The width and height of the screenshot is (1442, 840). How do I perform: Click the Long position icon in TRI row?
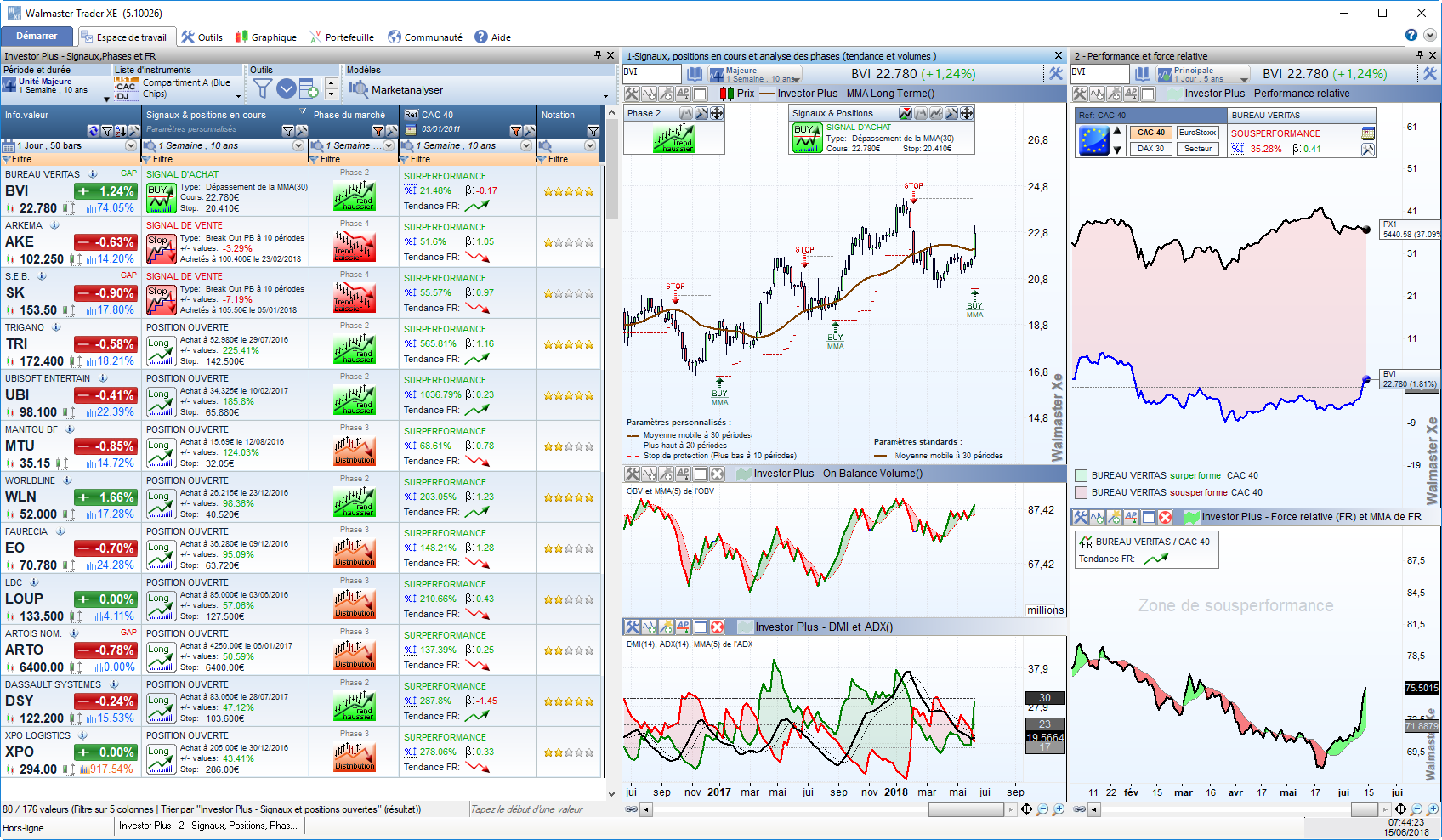pos(161,350)
